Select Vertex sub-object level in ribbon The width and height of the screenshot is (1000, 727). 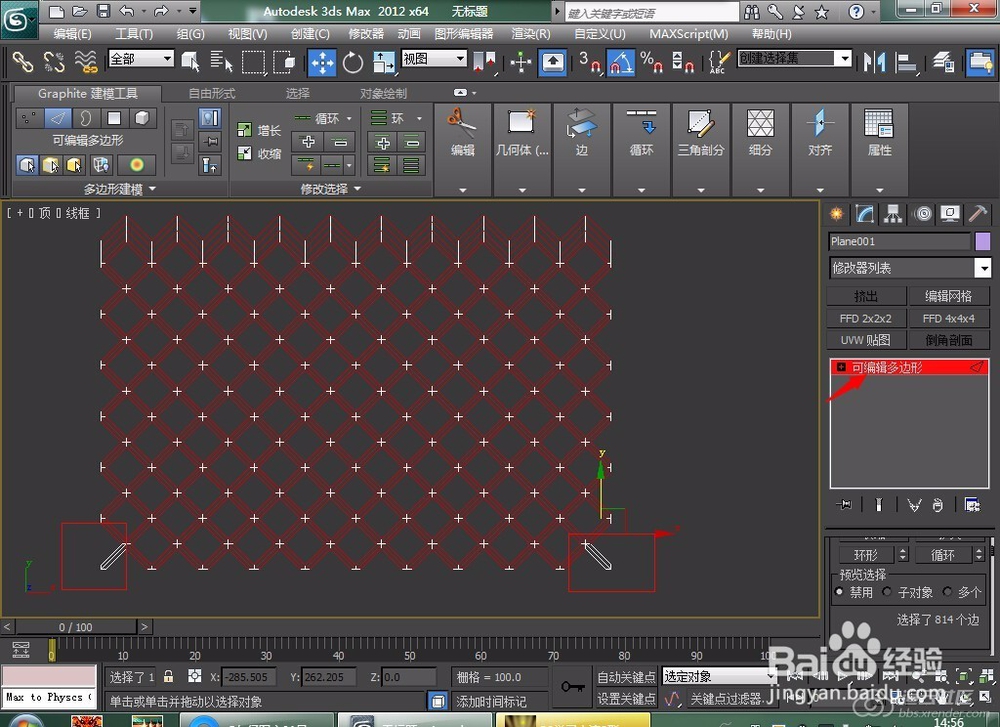coord(29,118)
